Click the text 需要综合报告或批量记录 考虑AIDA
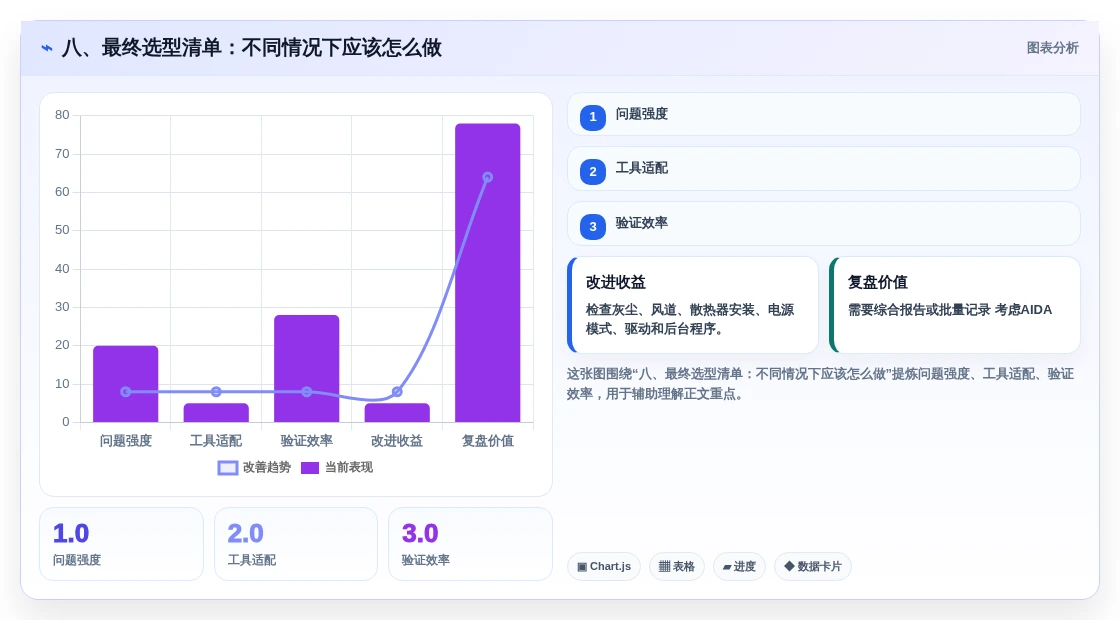 [950, 309]
